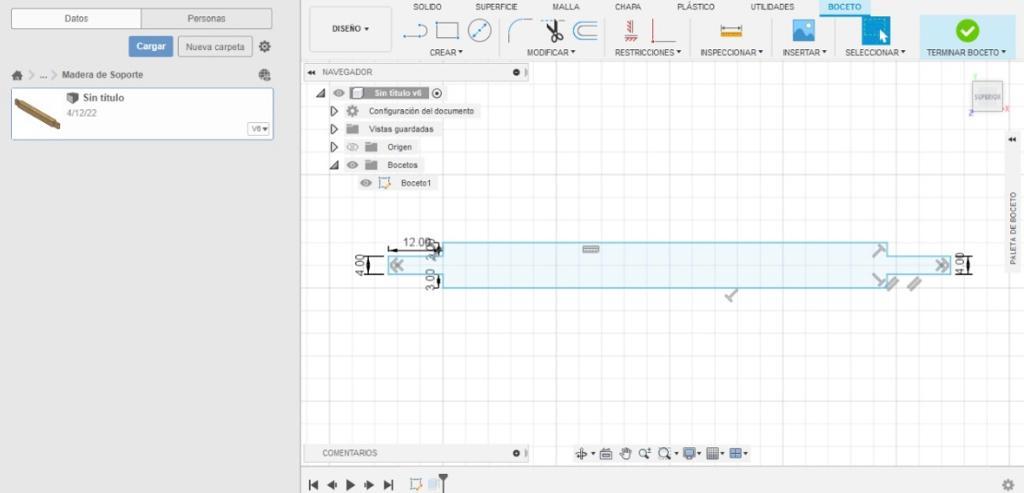Activate the Sin título v6 component radio button

coord(437,93)
